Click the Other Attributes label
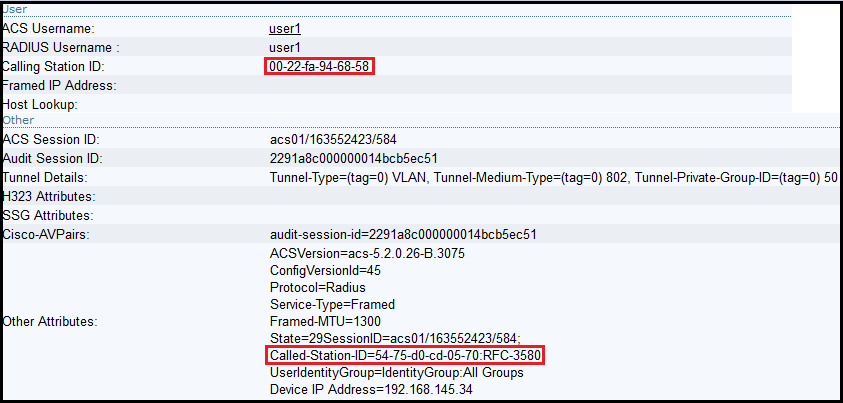Screen dimensions: 843x403 50,321
